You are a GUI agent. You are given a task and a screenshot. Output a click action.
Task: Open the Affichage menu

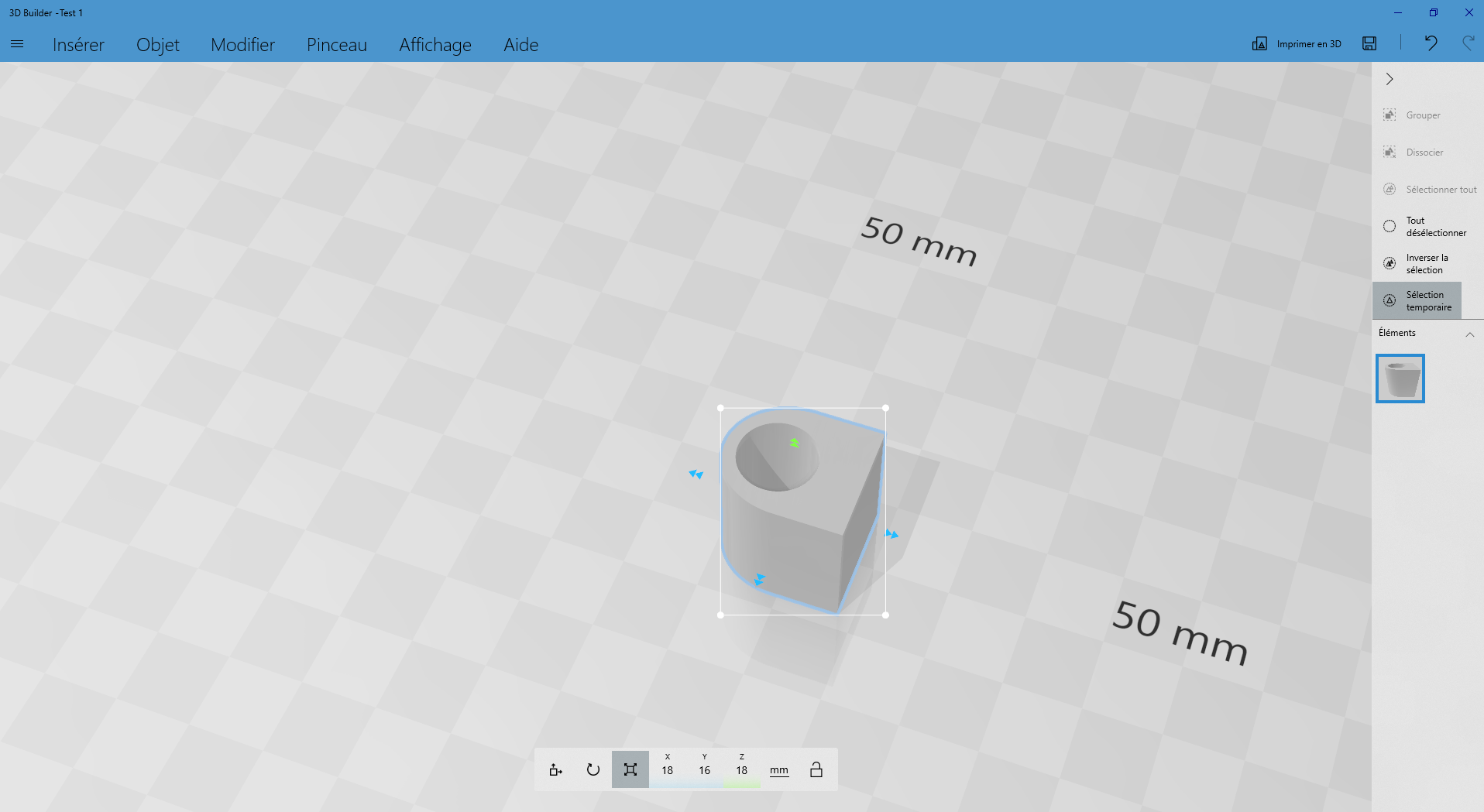tap(435, 45)
